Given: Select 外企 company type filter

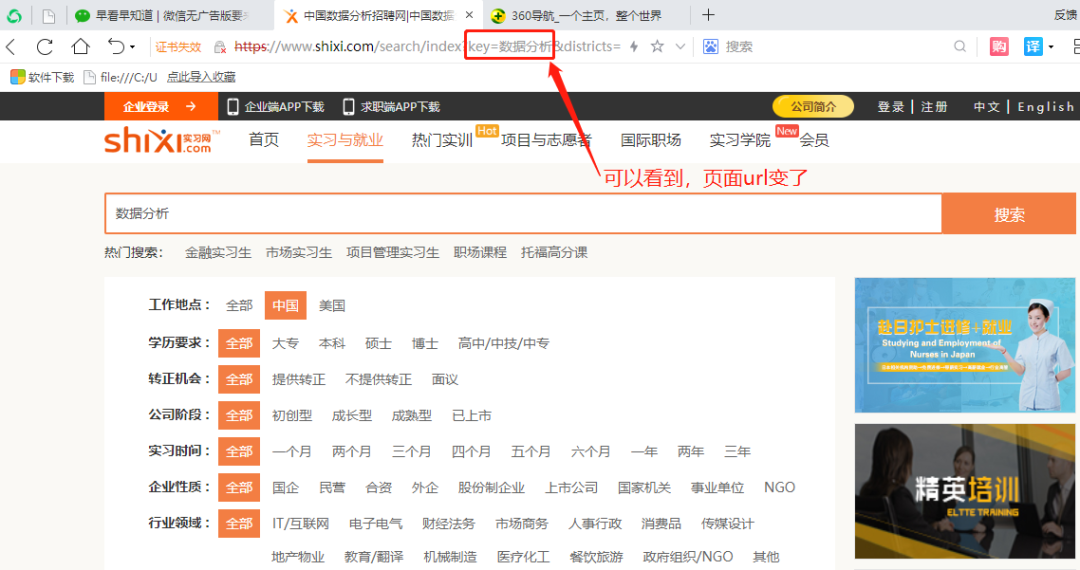Looking at the screenshot, I should click(x=425, y=487).
